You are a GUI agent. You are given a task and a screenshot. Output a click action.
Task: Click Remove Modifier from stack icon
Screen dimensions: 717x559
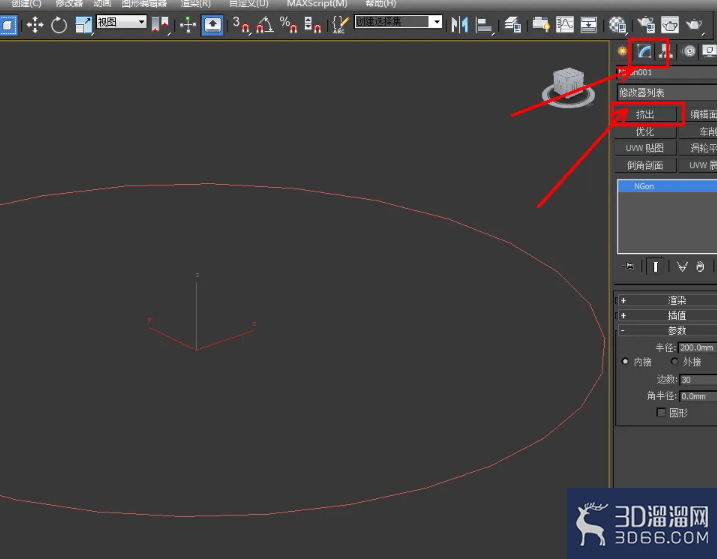701,266
